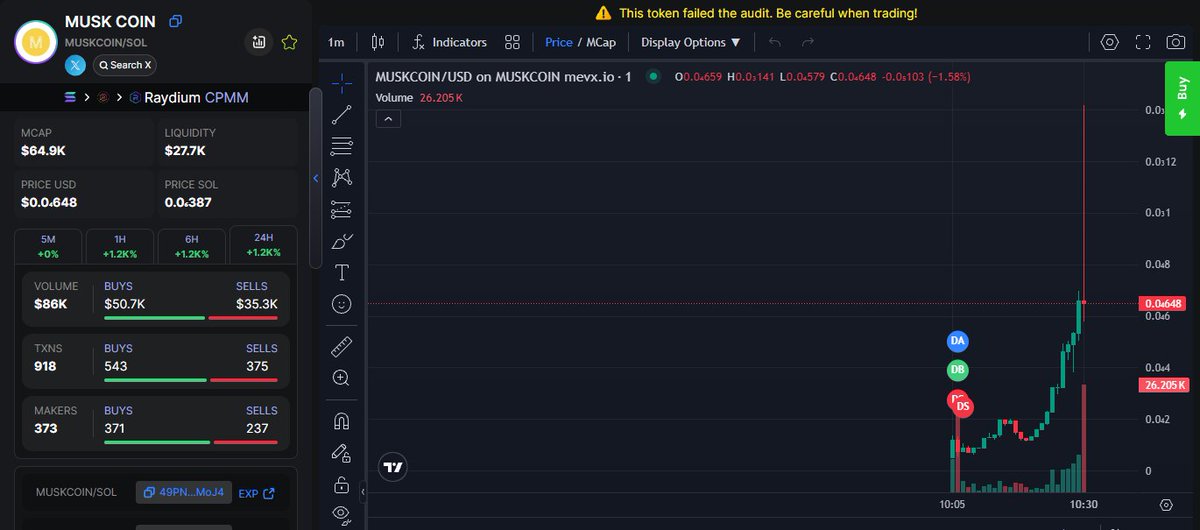Copy pair address 49PN...MoJ4
Image resolution: width=1200 pixels, height=530 pixels.
tap(185, 493)
